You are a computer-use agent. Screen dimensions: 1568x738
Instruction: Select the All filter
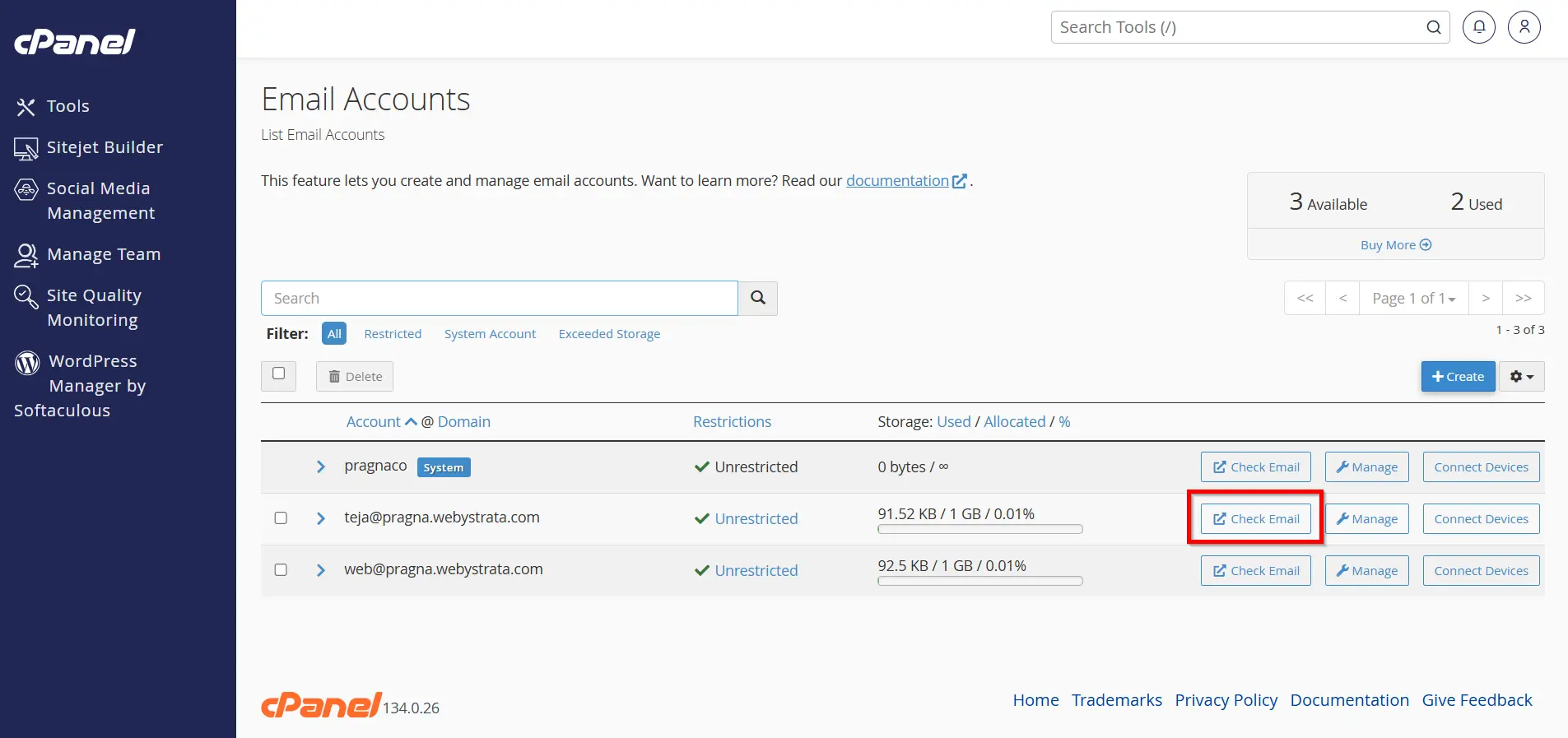click(334, 333)
